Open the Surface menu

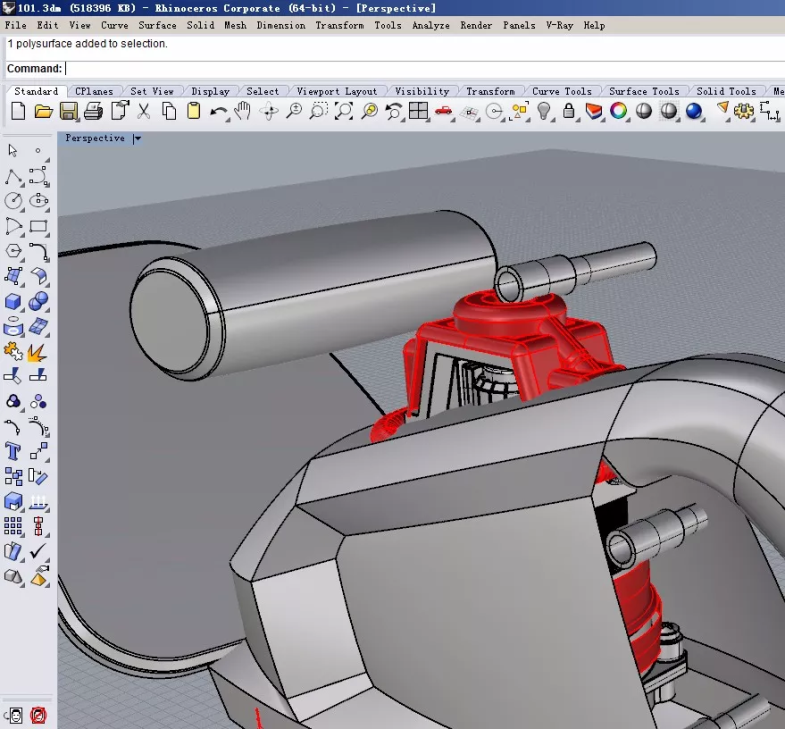tap(157, 25)
